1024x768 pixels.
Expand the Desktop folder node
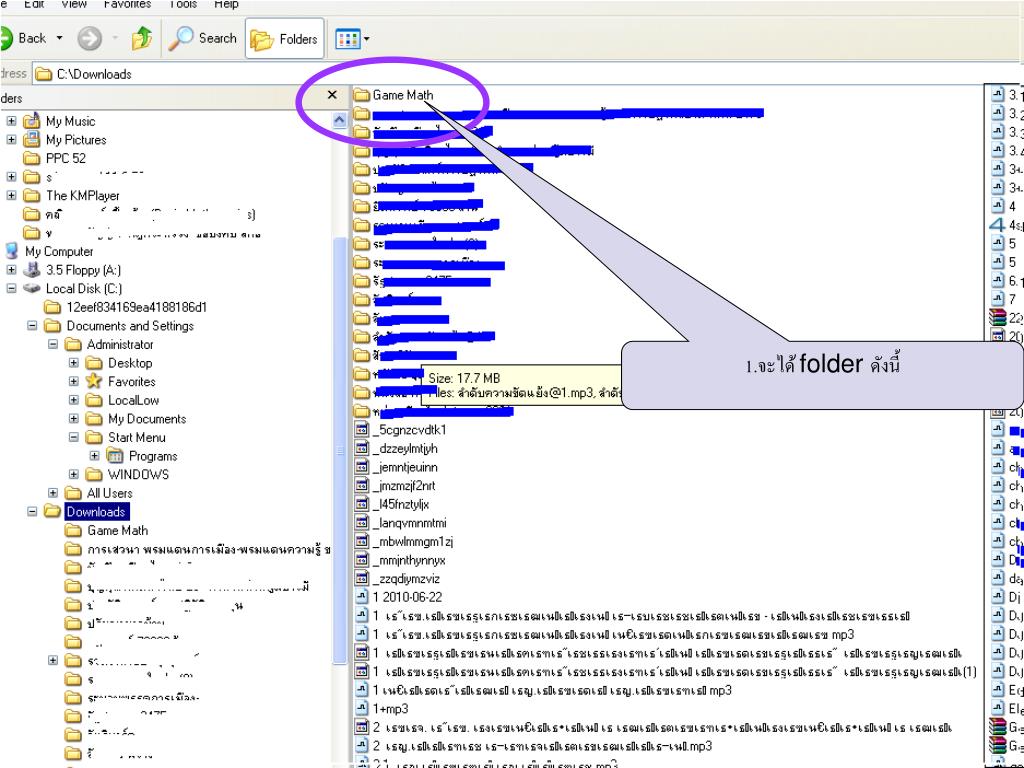74,363
